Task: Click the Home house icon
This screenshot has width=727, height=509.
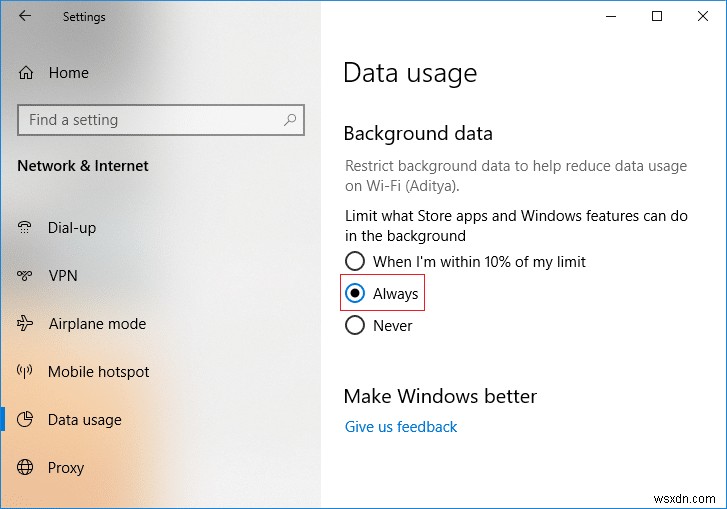Action: coord(26,73)
